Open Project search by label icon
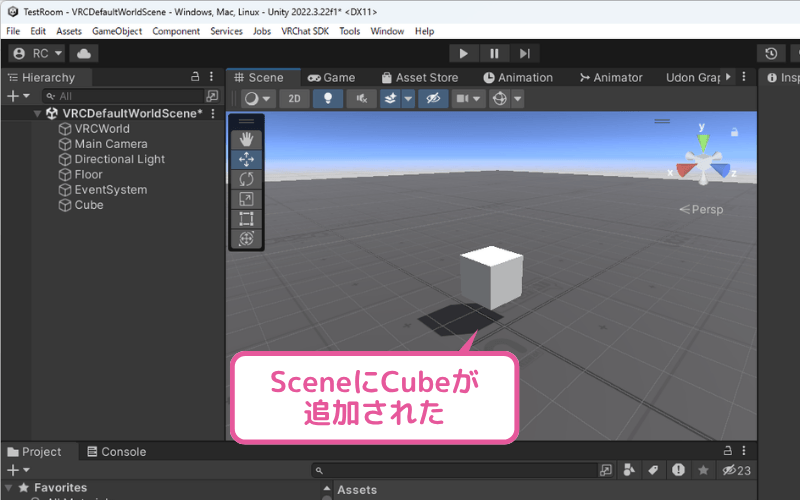Screen dimensions: 800x500 coord(654,470)
